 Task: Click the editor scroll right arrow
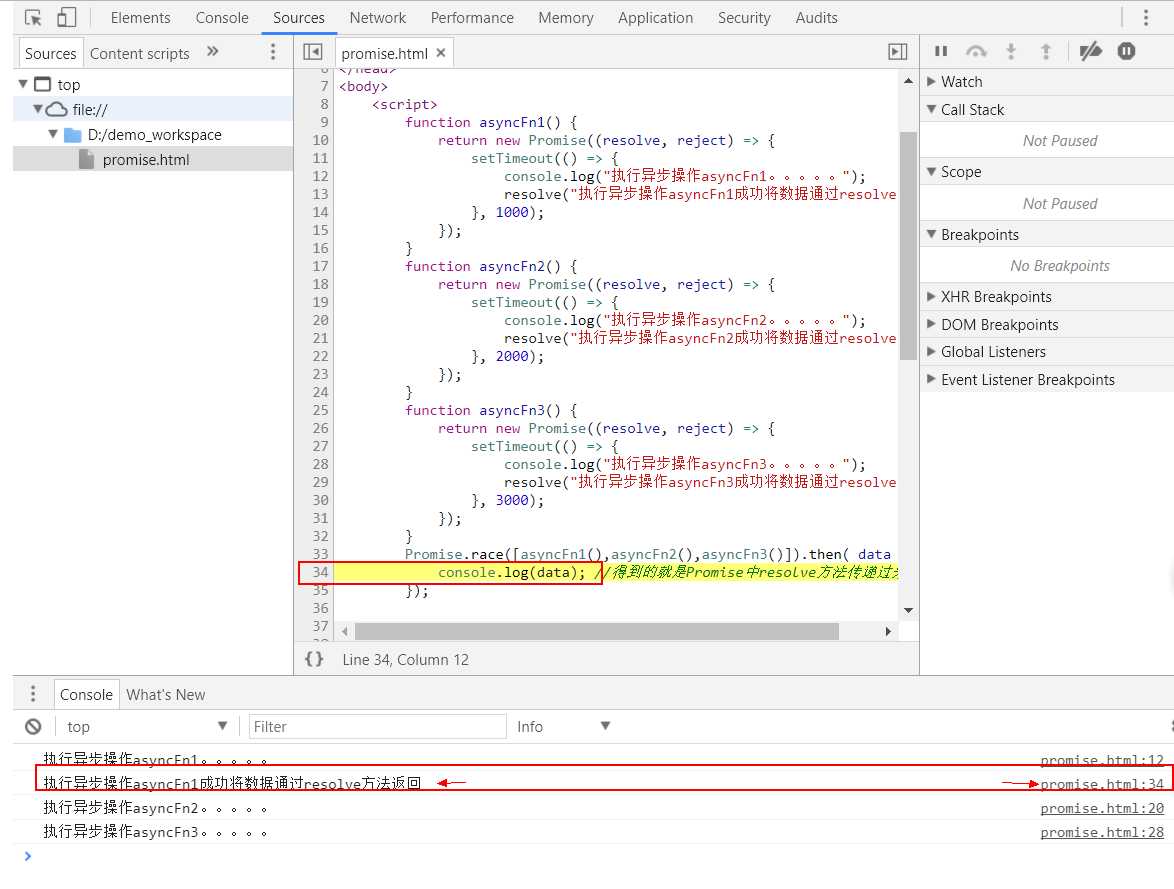[888, 631]
